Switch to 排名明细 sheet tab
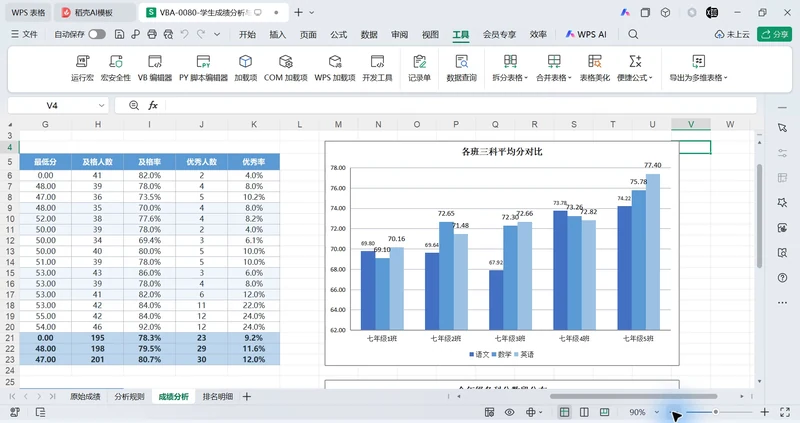 [218, 396]
